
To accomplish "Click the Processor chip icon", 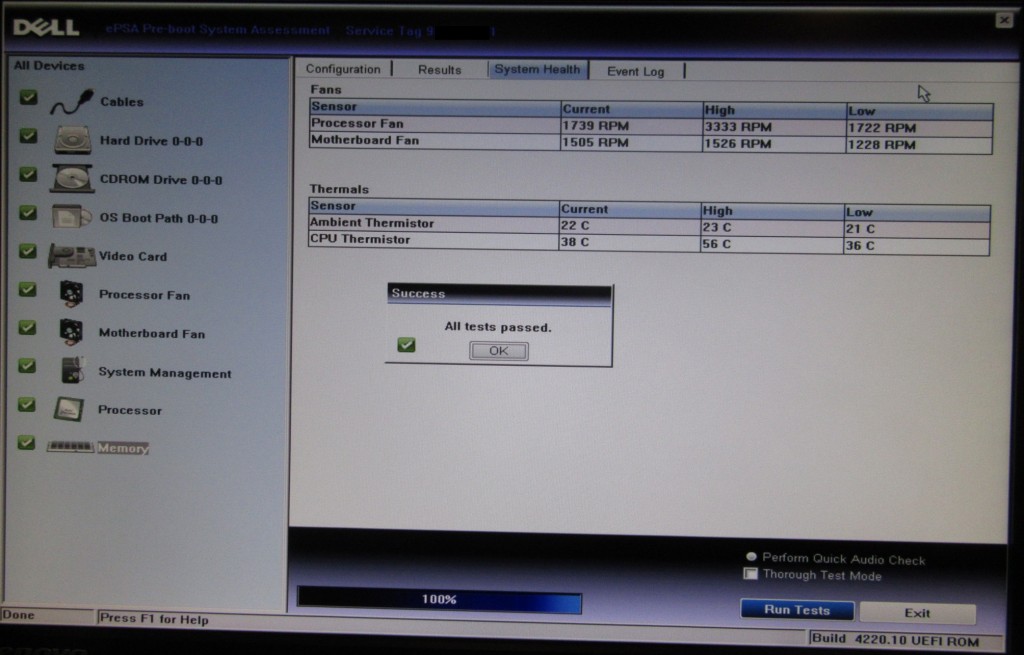I will [x=68, y=409].
